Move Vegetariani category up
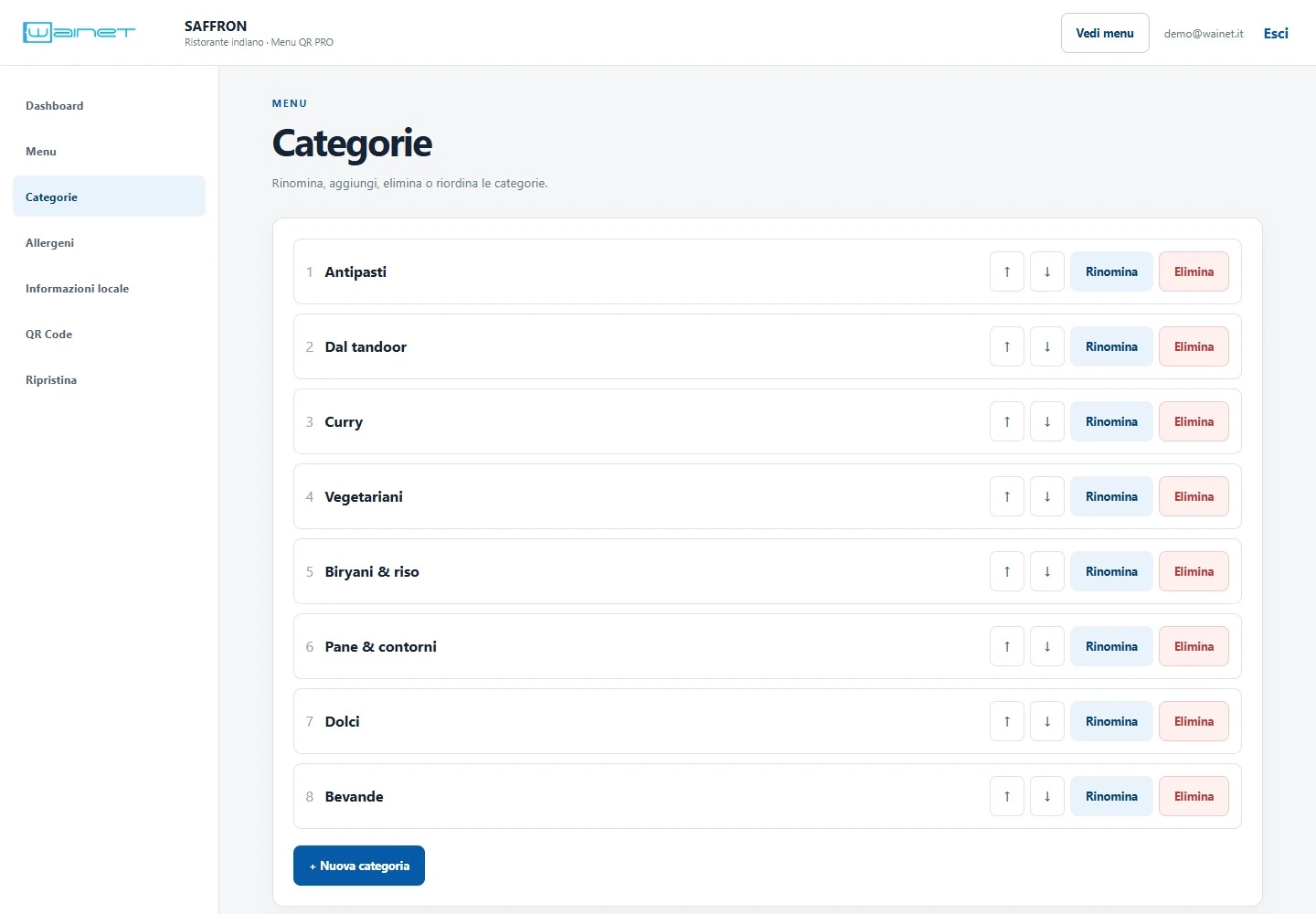Screen dimensions: 1316x914 pyautogui.click(x=1007, y=496)
